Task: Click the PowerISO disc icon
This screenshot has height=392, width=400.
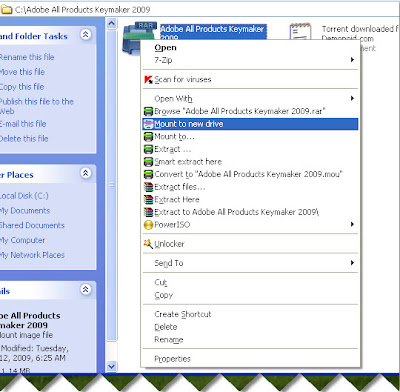Action: tap(148, 225)
